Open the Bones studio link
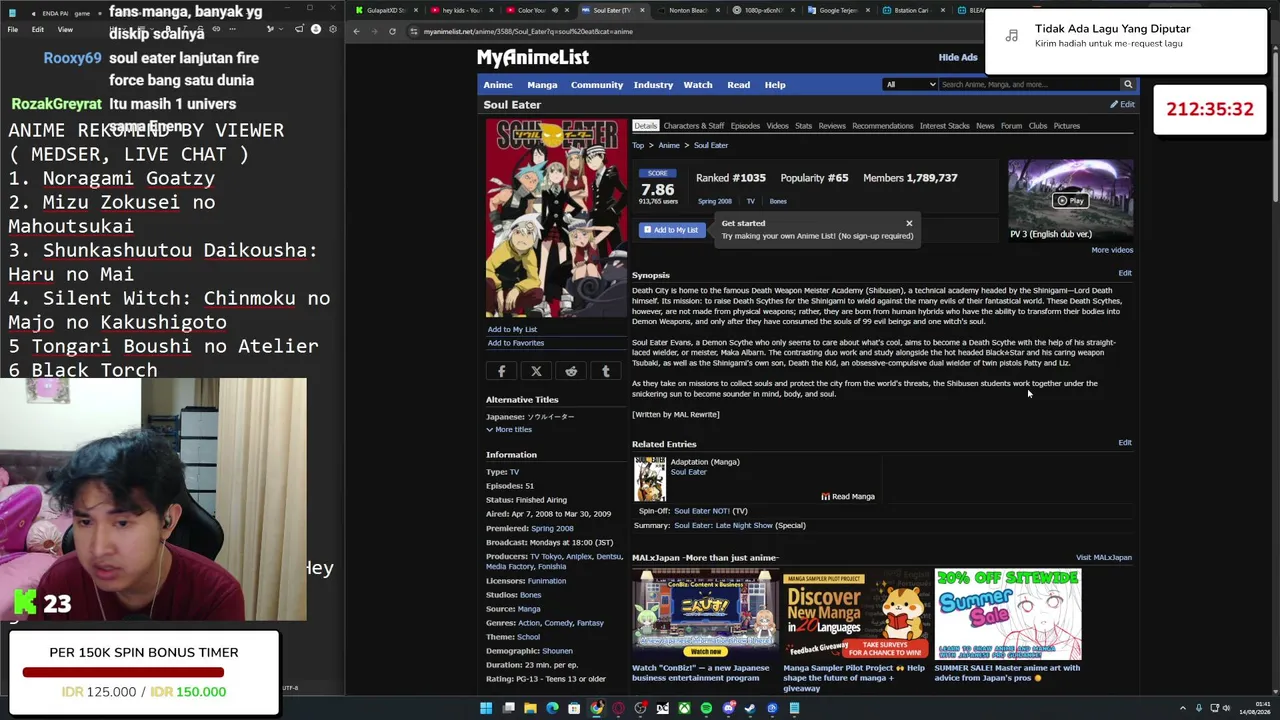The image size is (1280, 720). click(x=530, y=595)
